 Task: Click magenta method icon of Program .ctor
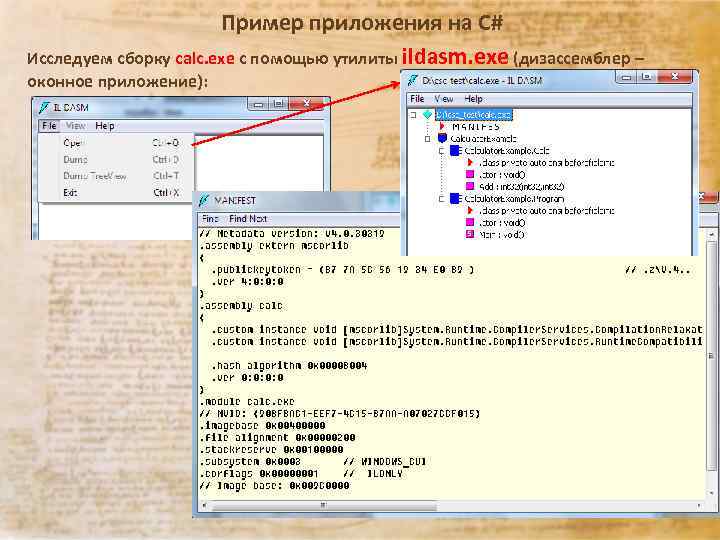[x=470, y=222]
